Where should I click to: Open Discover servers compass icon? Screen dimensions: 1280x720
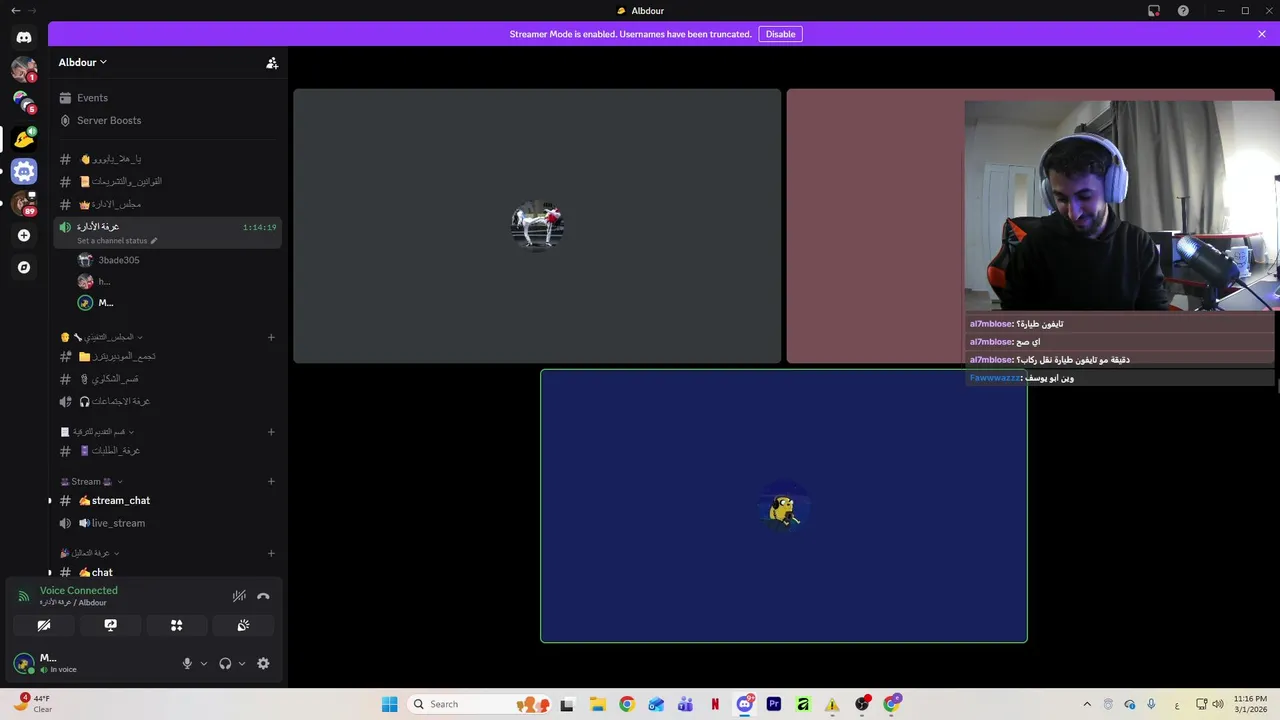coord(24,268)
